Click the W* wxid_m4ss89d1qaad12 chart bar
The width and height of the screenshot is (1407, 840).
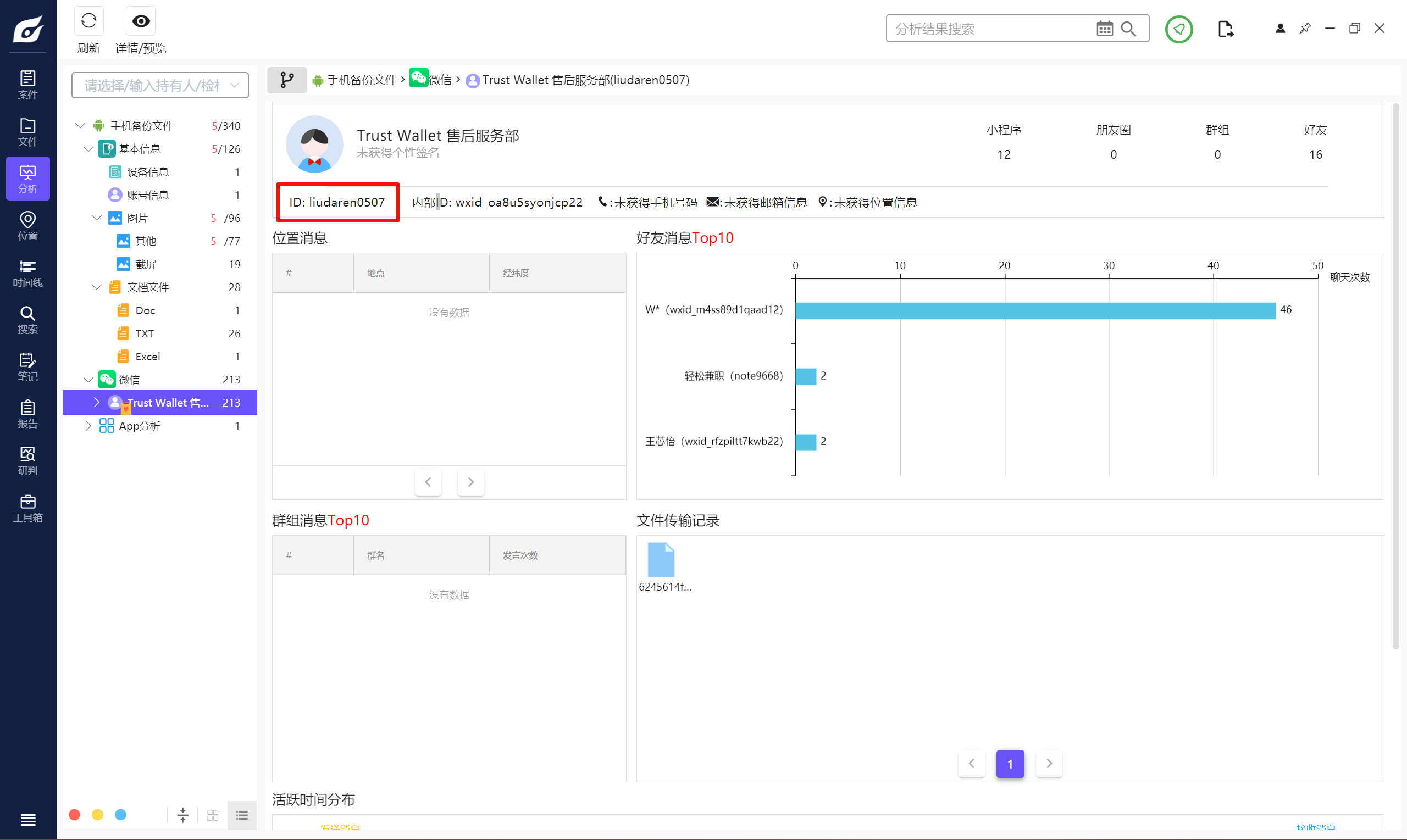(1035, 310)
